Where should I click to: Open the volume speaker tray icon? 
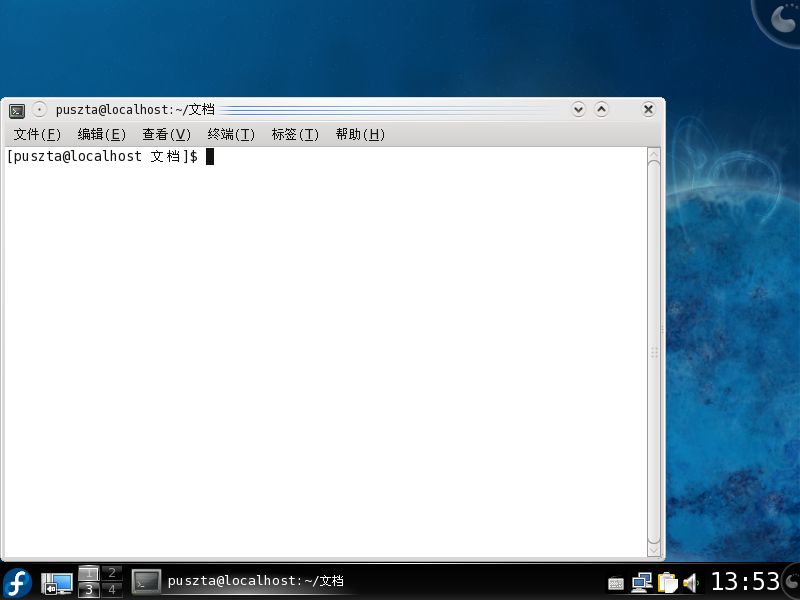point(691,583)
